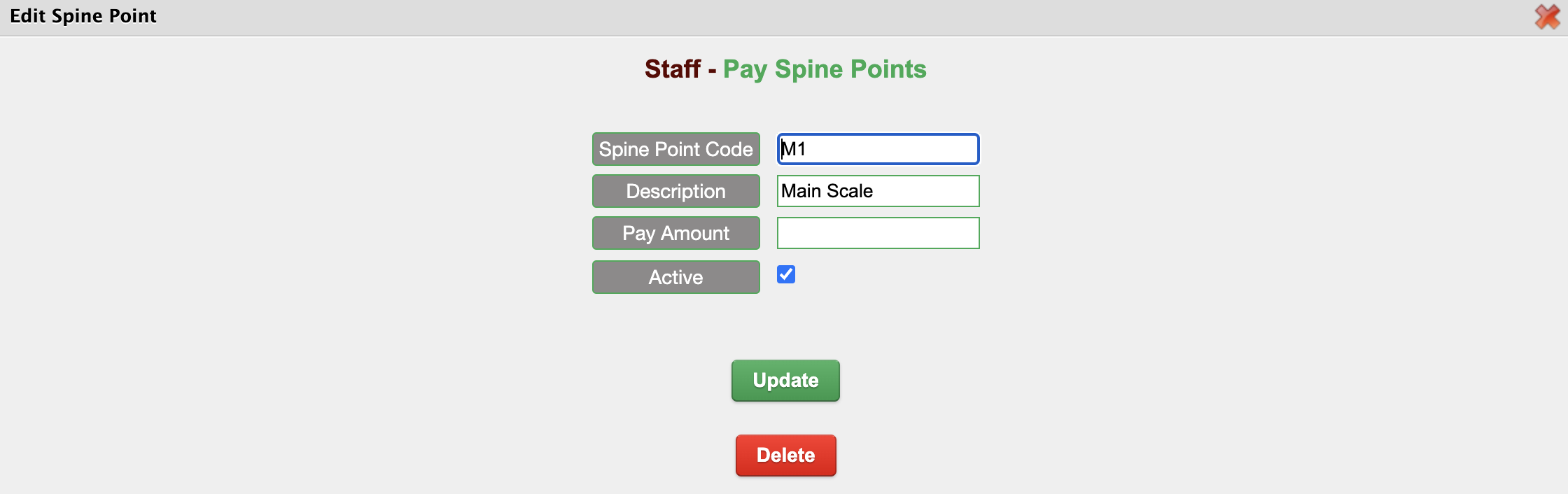Image resolution: width=1568 pixels, height=494 pixels.
Task: Click into the Description text box
Action: click(x=878, y=191)
